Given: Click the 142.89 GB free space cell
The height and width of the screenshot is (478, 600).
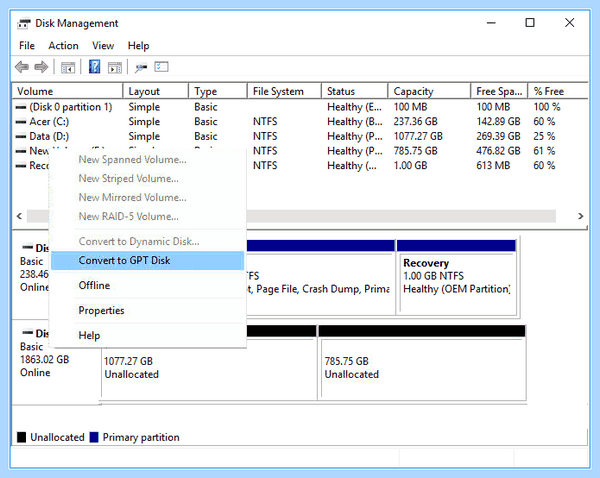Looking at the screenshot, I should point(498,122).
